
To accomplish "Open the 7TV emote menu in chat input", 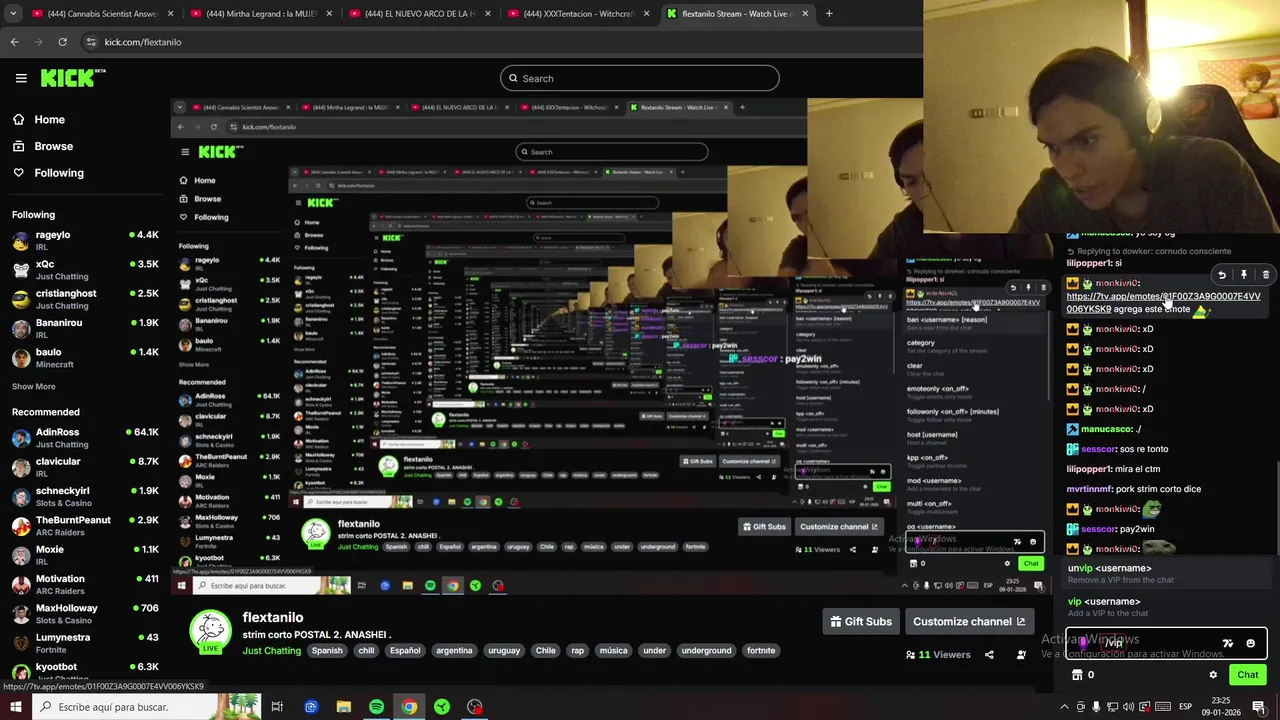I will pos(1228,644).
